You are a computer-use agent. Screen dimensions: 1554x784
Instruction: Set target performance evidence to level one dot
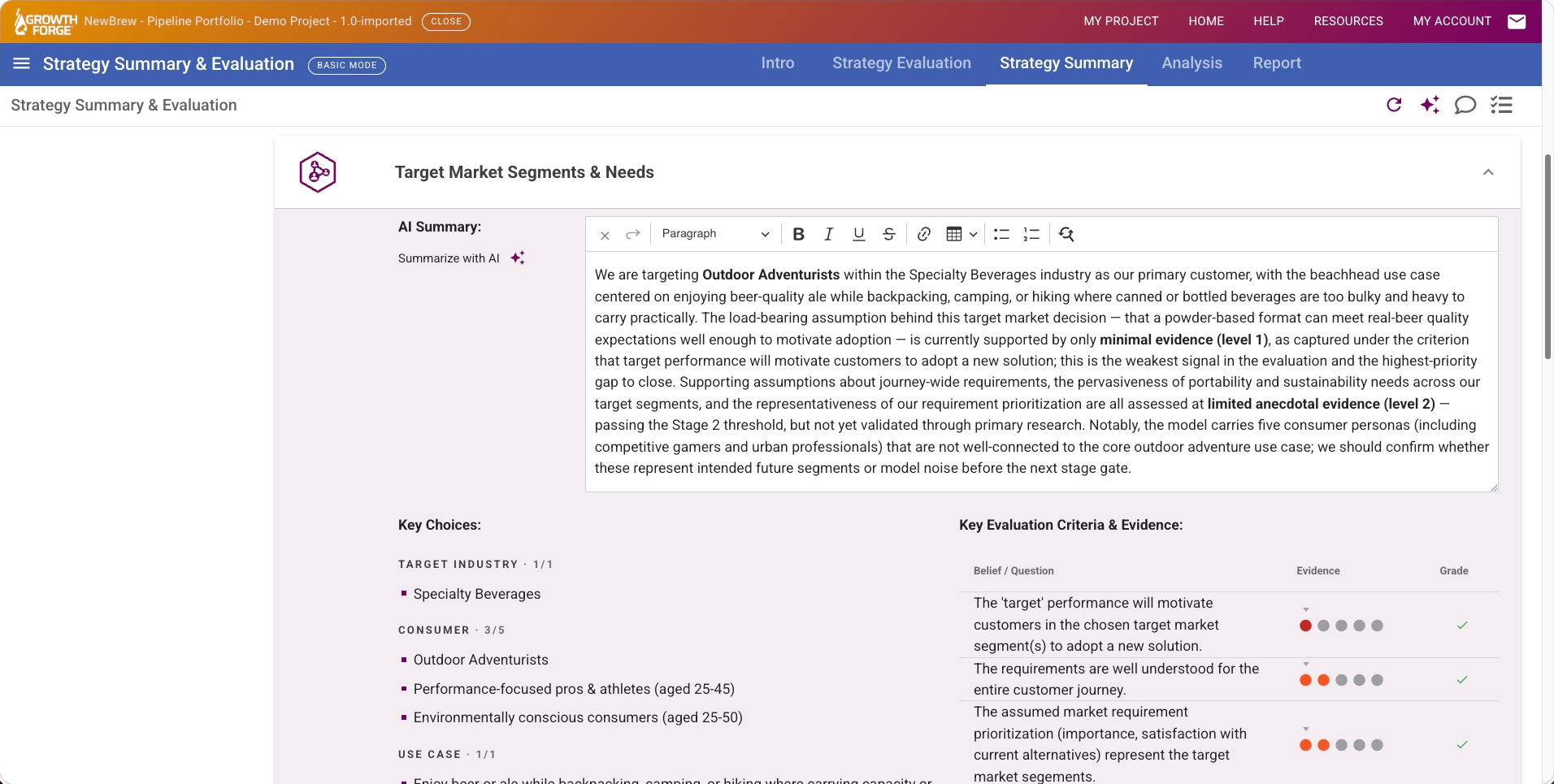click(x=1305, y=626)
